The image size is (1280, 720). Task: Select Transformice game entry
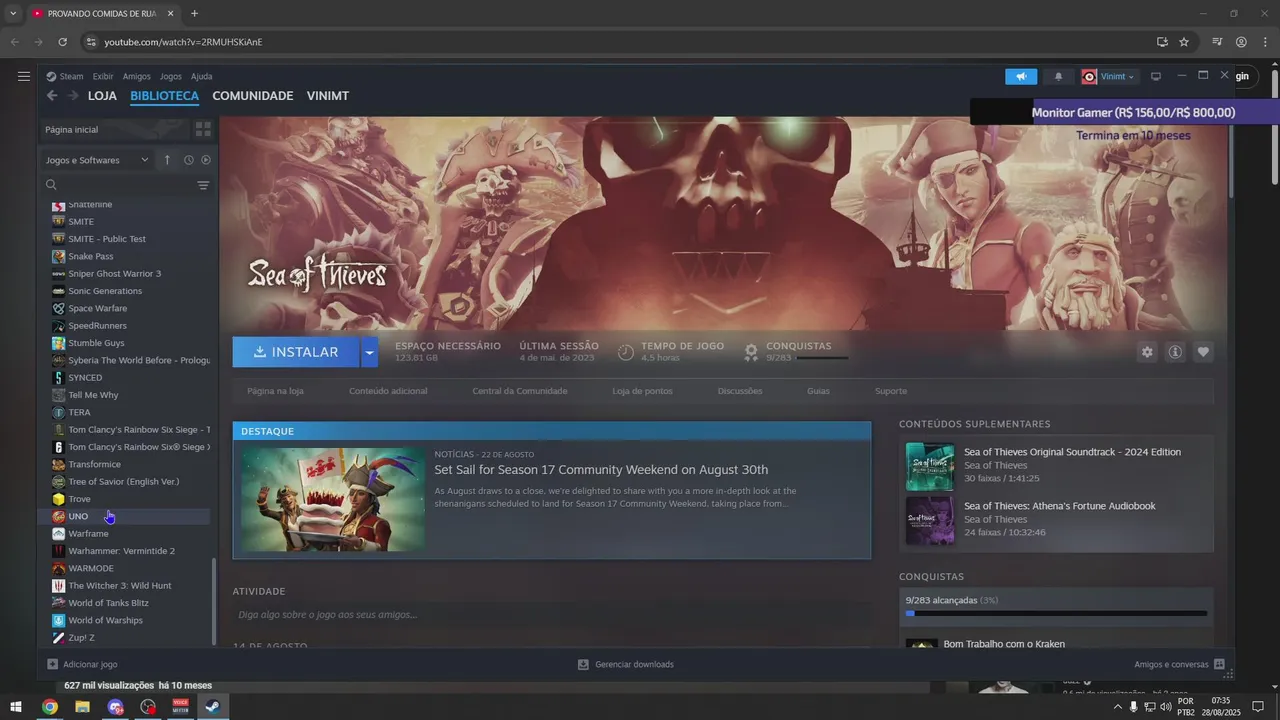point(131,464)
